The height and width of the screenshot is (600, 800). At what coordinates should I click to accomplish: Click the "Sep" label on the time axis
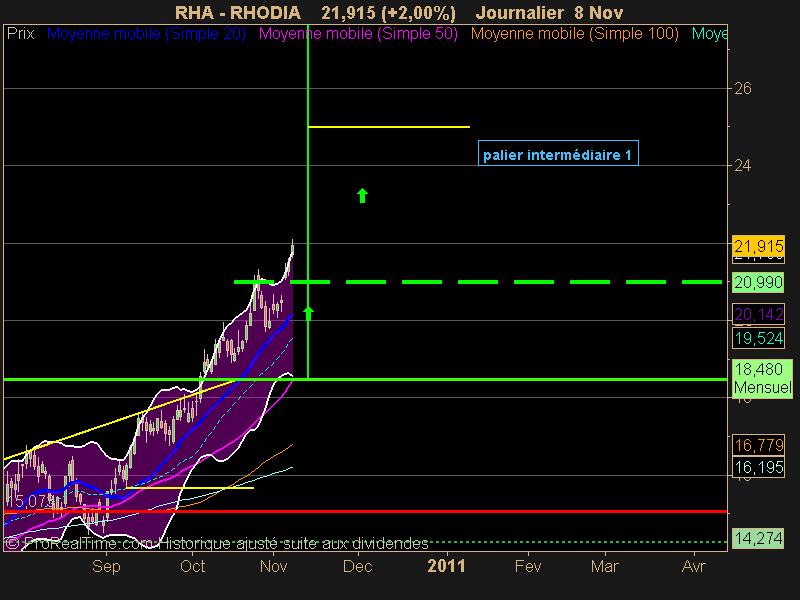point(106,566)
